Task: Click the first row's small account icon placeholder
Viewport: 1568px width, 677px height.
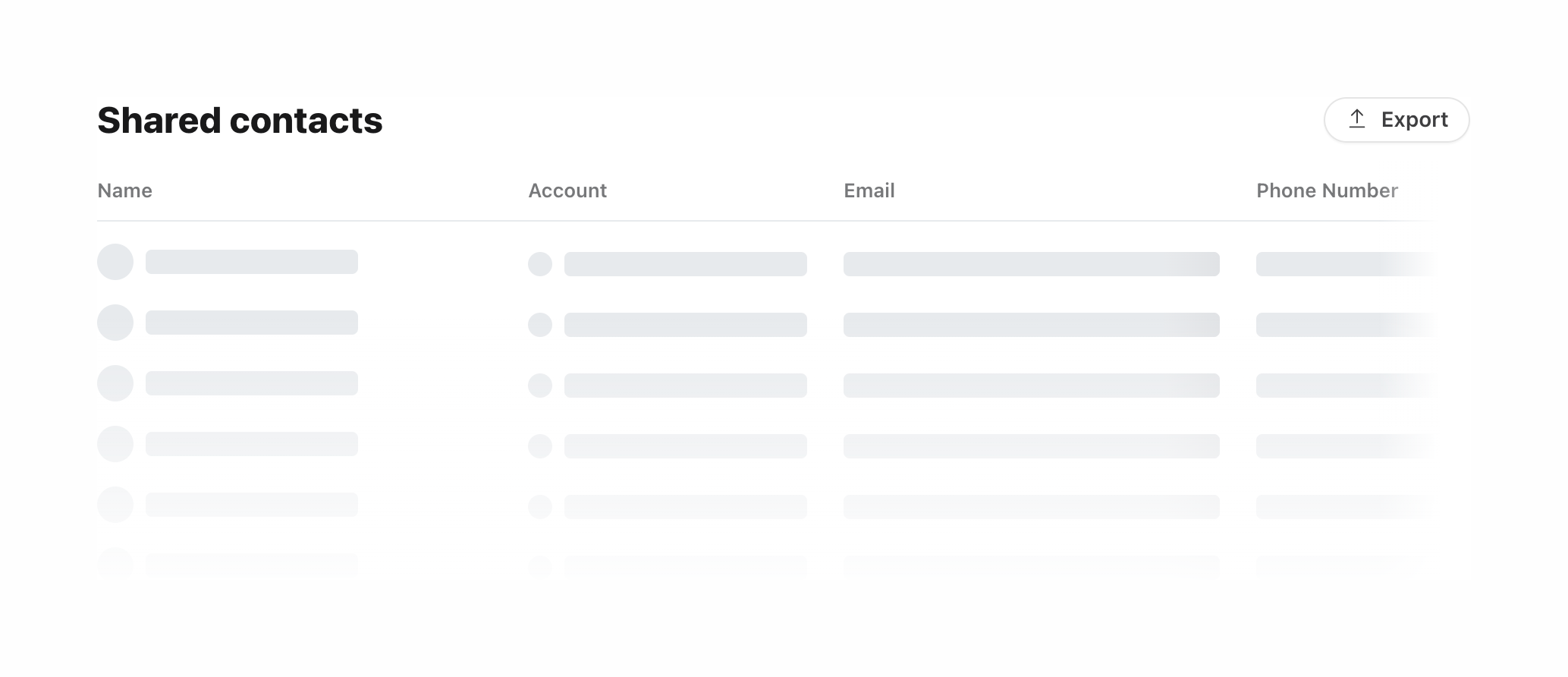Action: coord(540,264)
